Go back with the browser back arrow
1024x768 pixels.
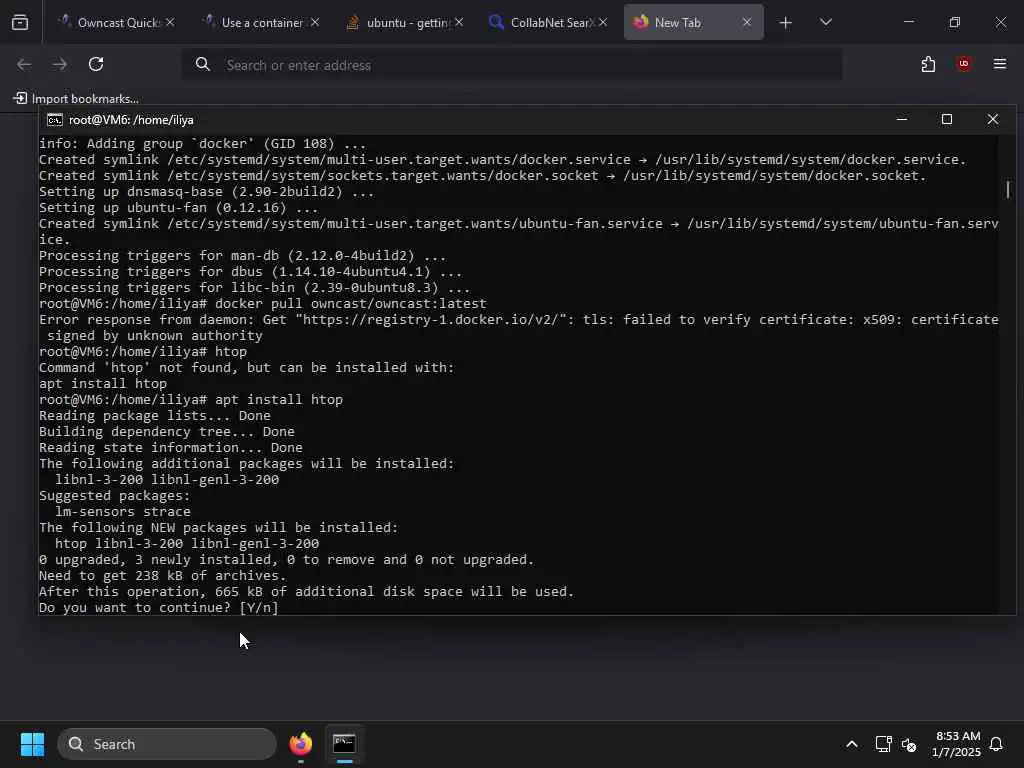(x=24, y=64)
